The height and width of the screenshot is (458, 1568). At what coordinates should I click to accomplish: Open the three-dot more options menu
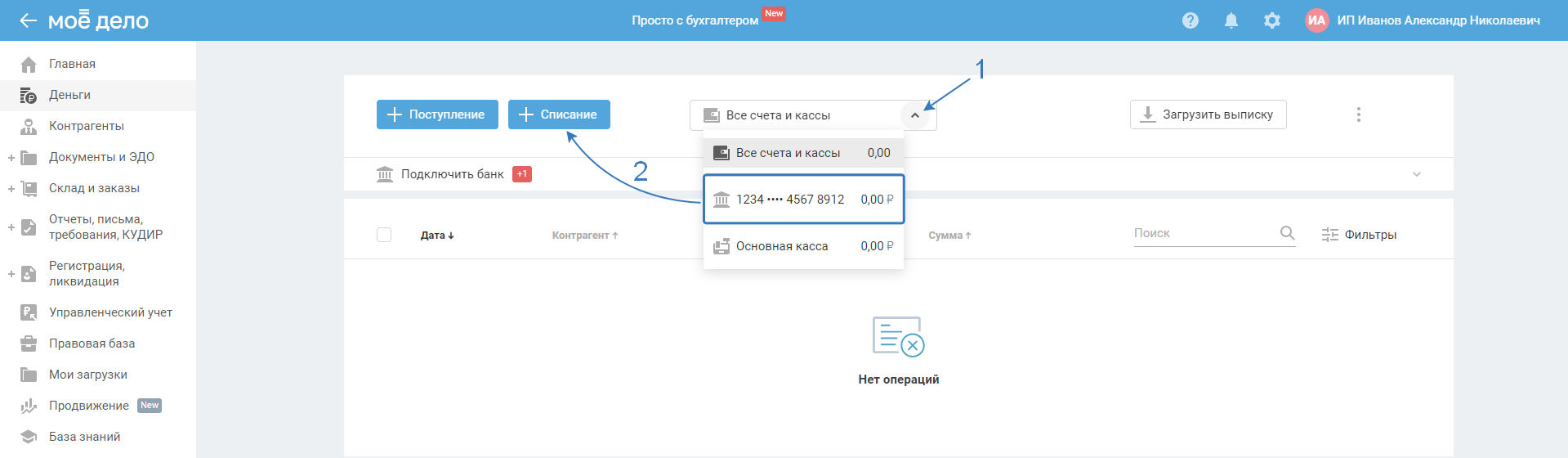[1359, 114]
